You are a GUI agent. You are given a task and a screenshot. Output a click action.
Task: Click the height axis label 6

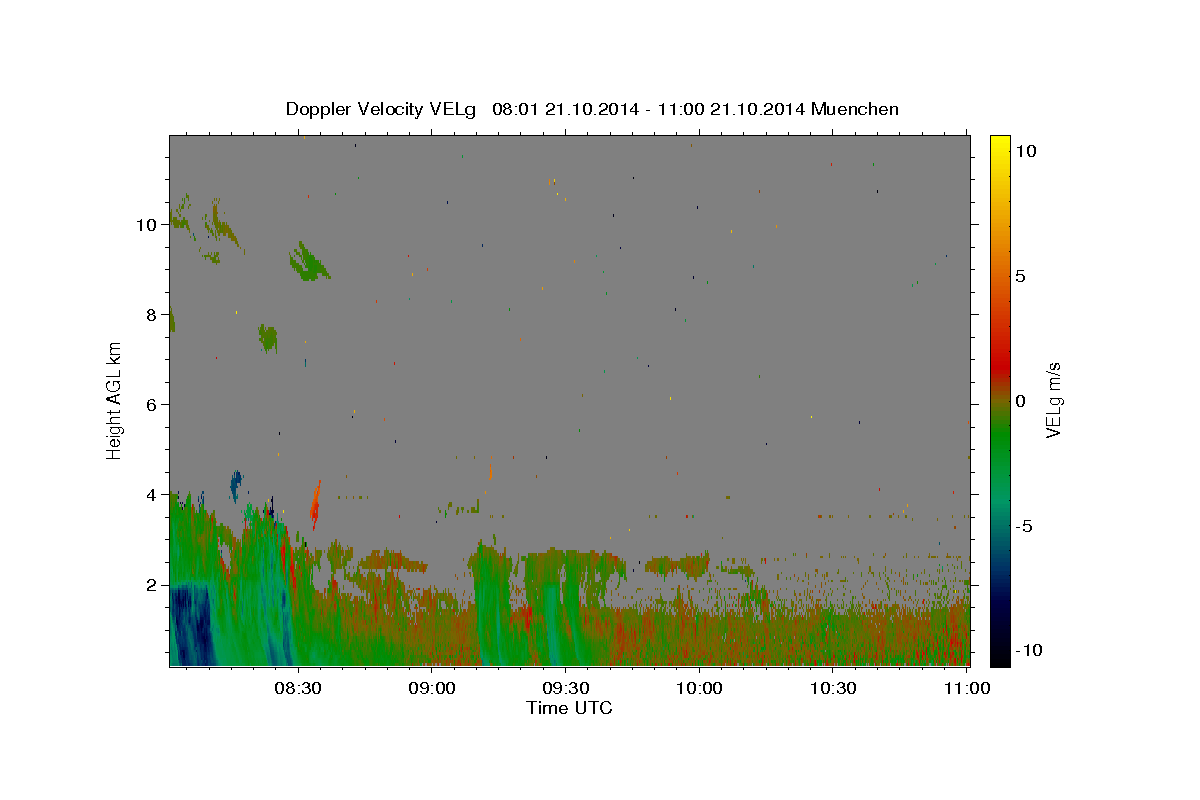[154, 405]
